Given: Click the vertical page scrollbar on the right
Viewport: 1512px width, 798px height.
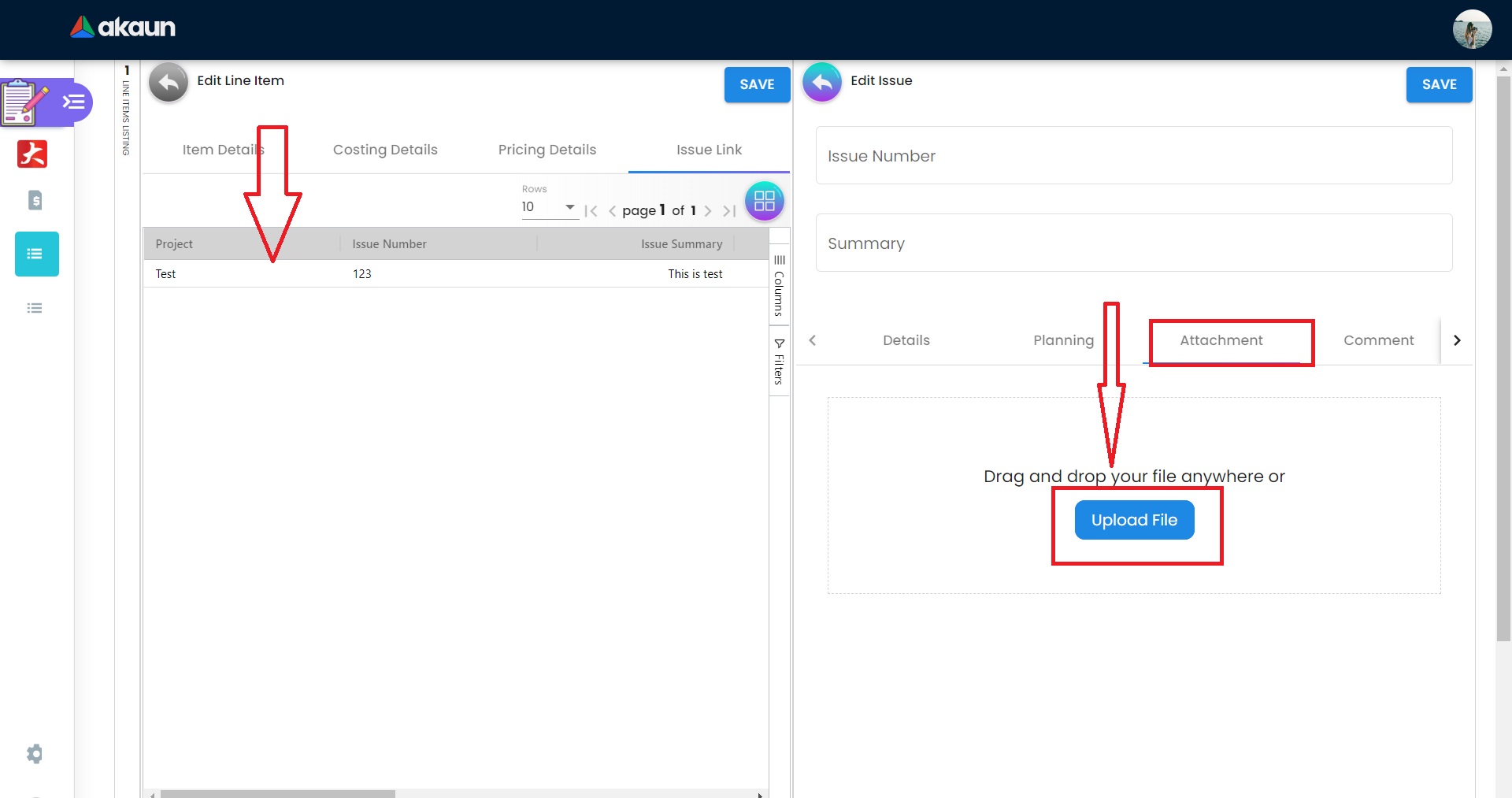Looking at the screenshot, I should tap(1503, 358).
